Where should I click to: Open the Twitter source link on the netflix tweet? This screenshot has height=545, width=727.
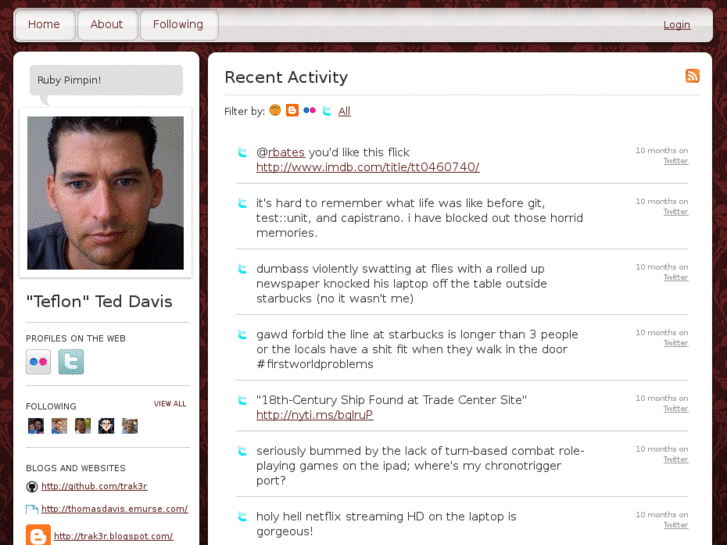pos(676,525)
